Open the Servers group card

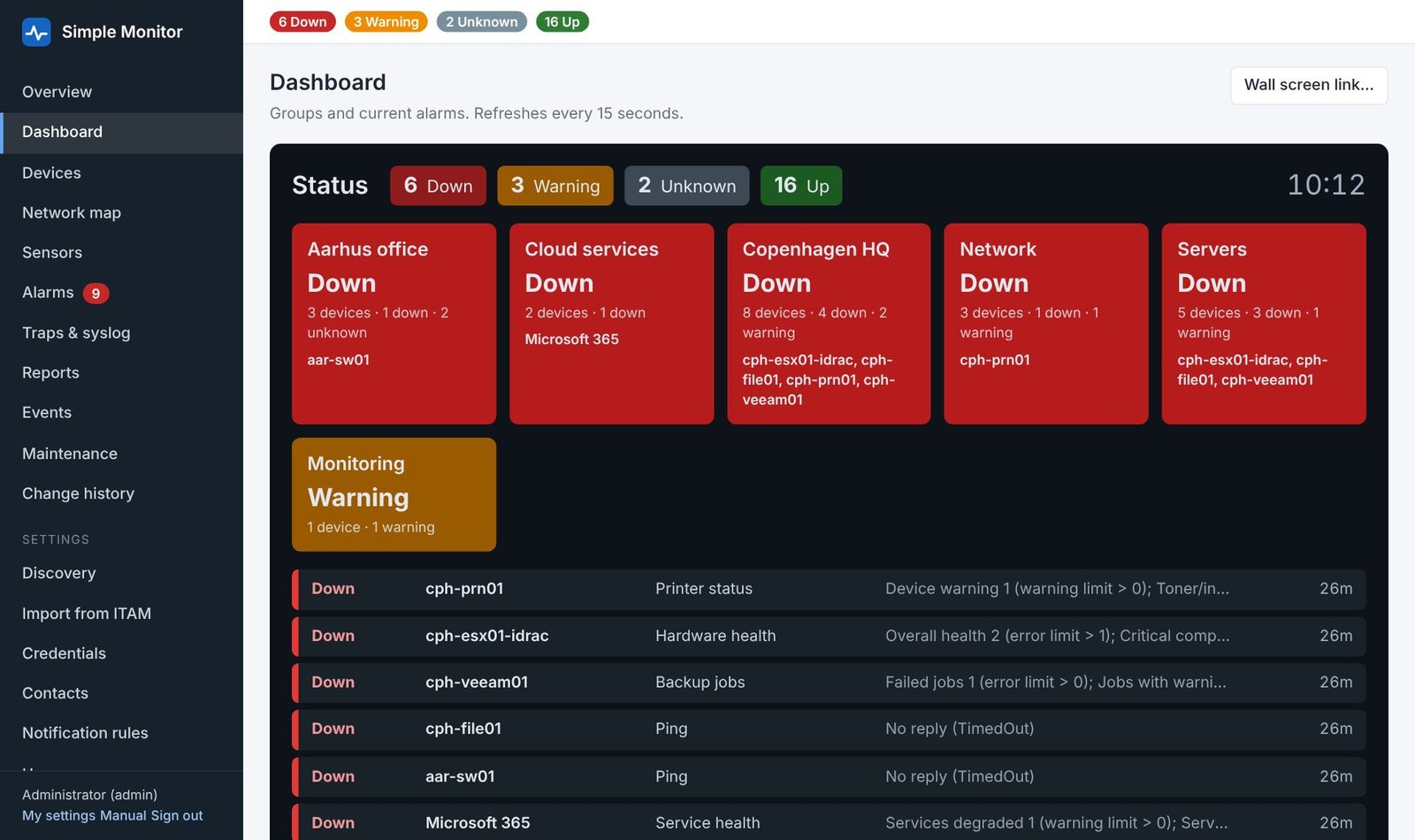1264,324
